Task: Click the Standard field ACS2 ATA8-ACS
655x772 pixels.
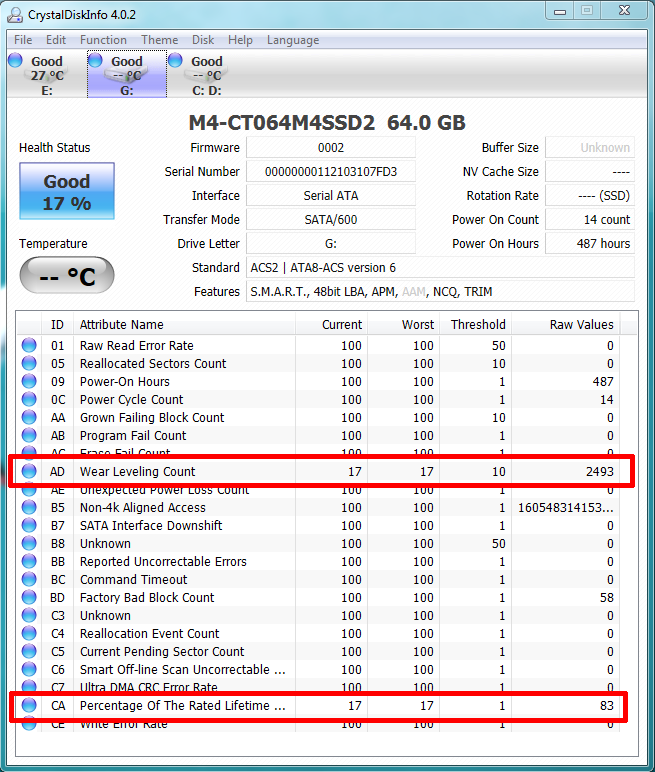Action: pos(440,267)
